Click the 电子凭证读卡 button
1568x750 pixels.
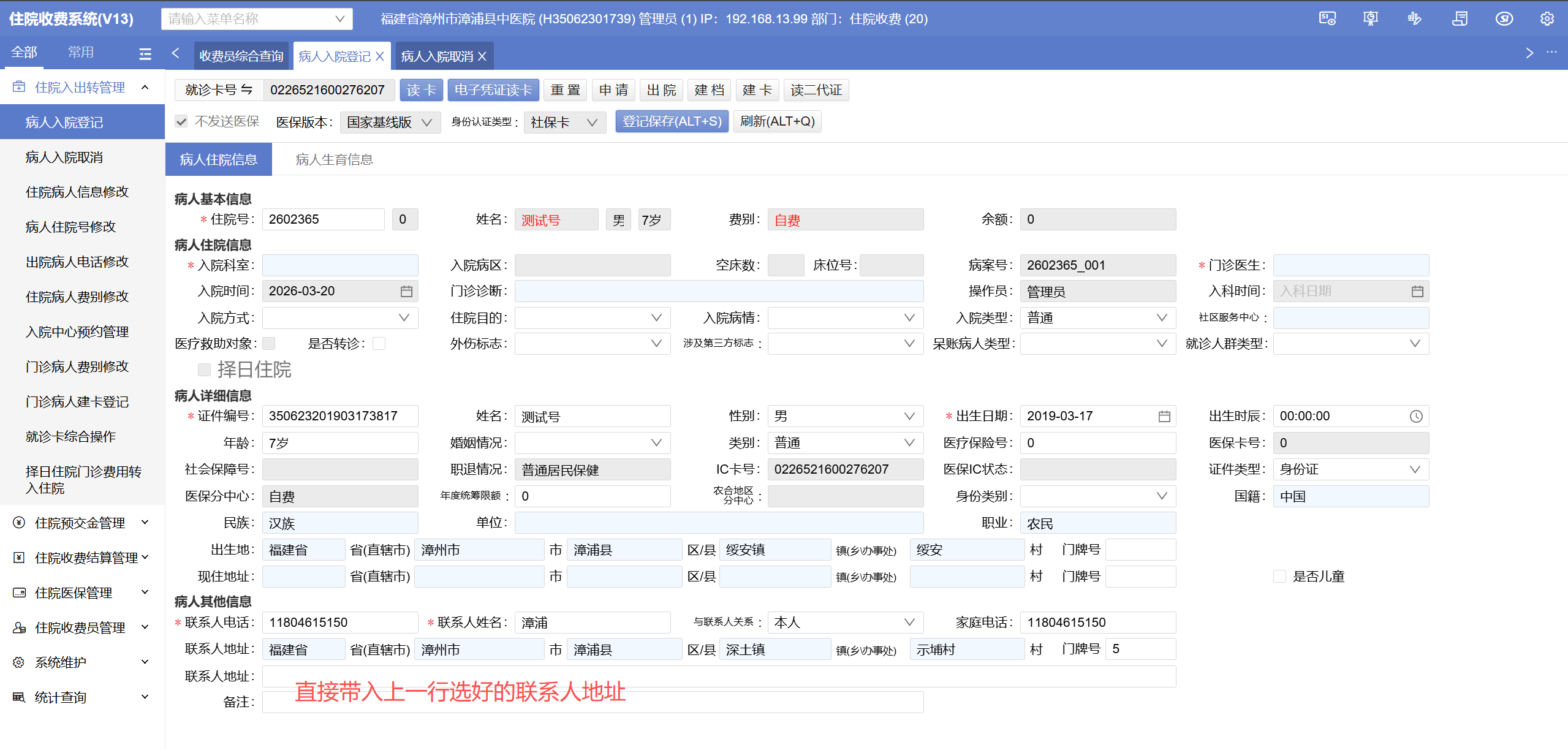point(493,90)
